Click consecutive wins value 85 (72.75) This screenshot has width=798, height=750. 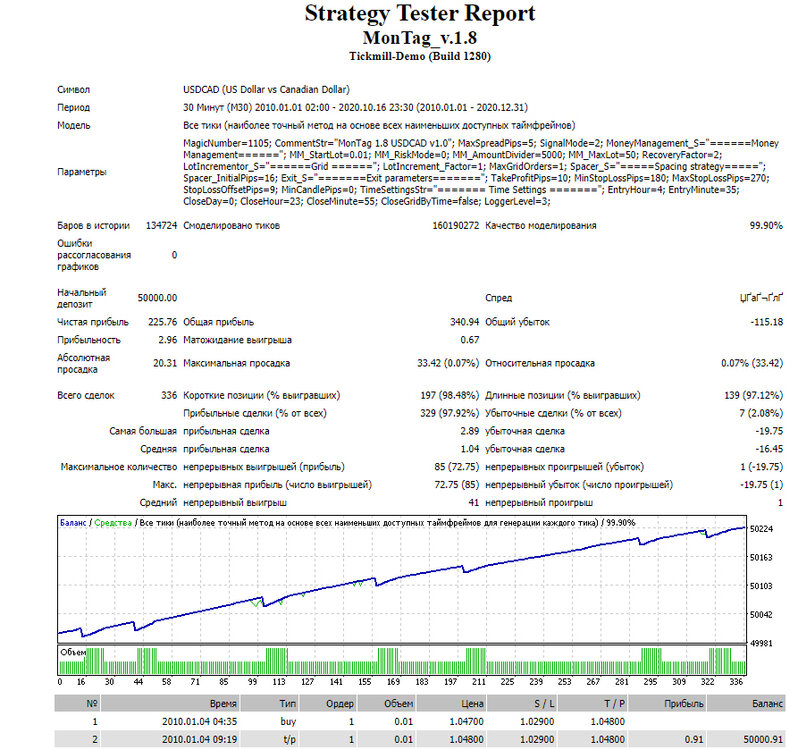457,467
